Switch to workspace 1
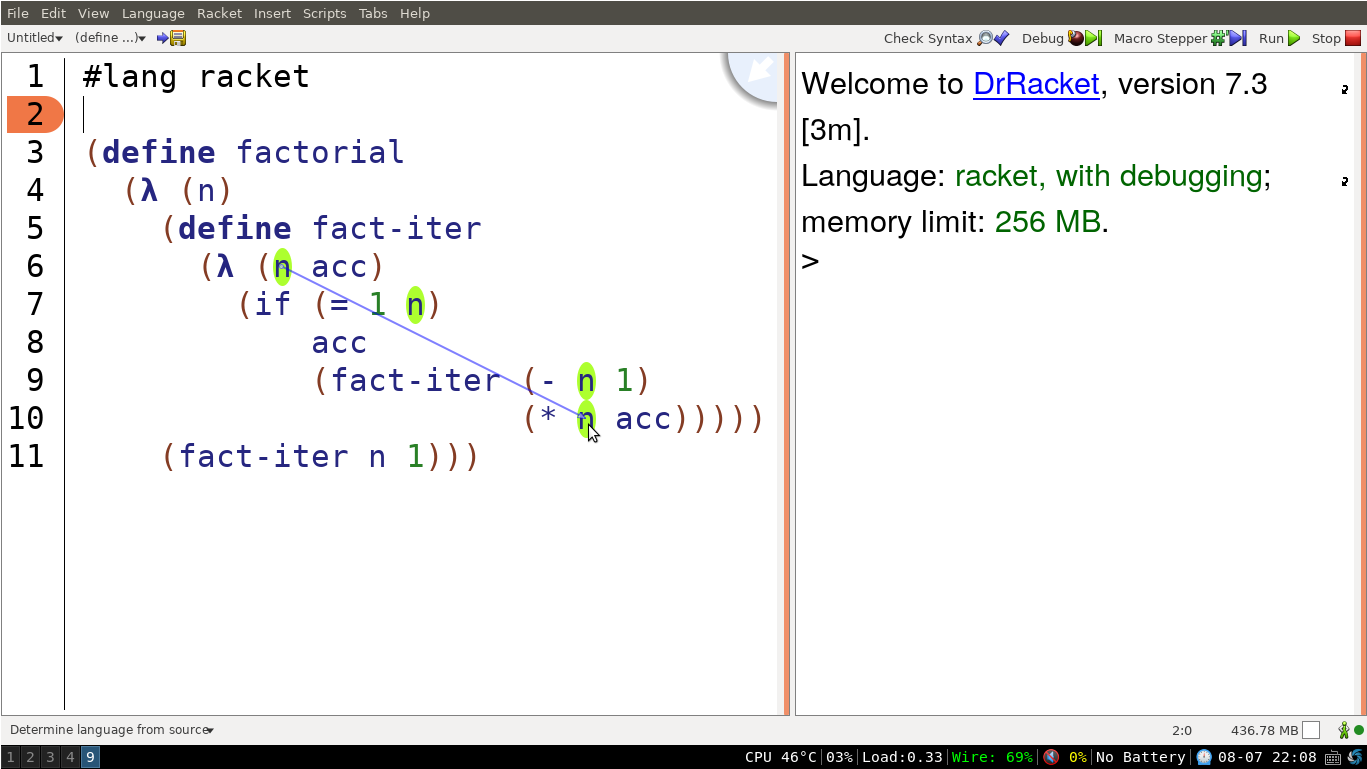Image resolution: width=1367 pixels, height=769 pixels. click(11, 757)
